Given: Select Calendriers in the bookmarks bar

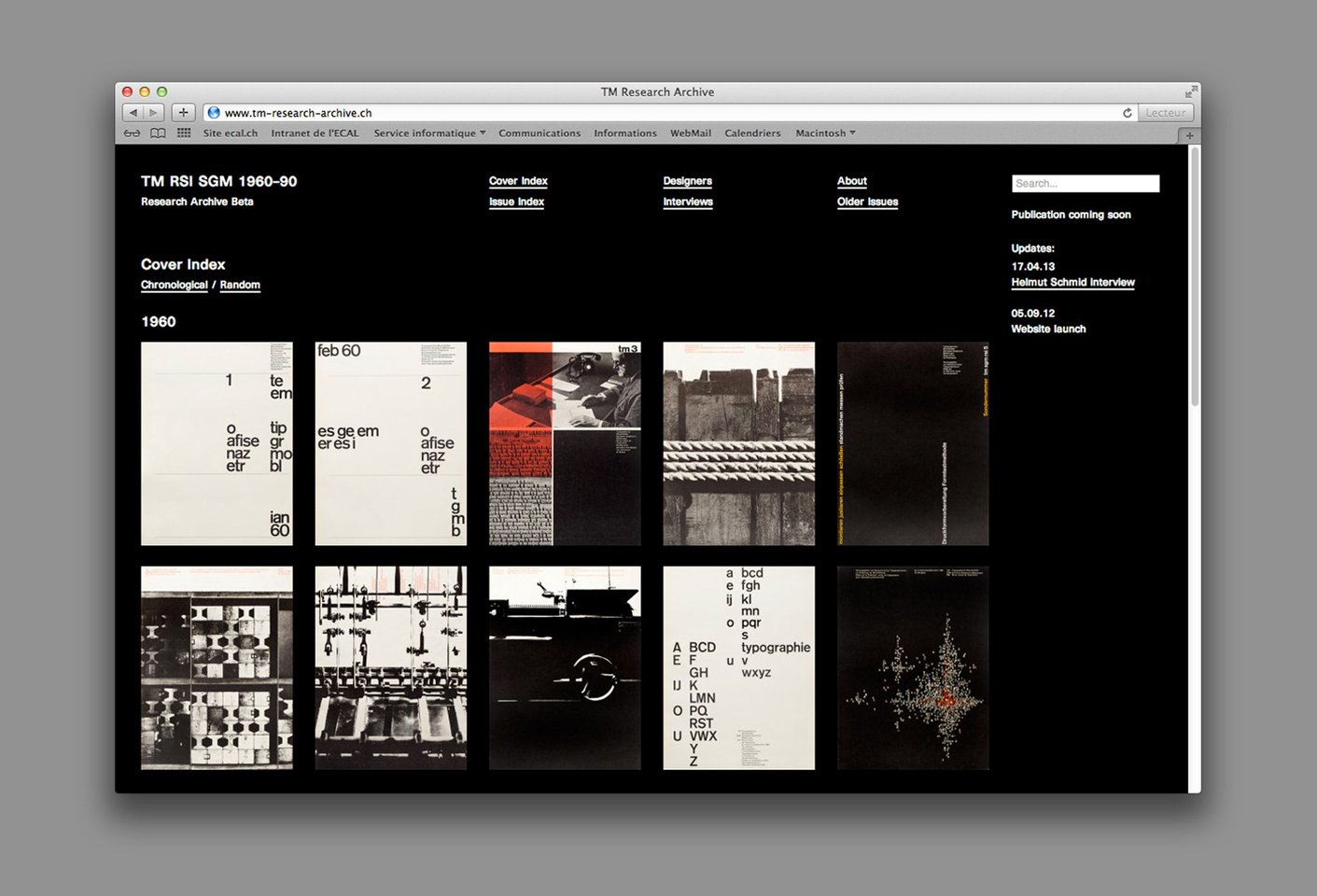Looking at the screenshot, I should click(752, 133).
